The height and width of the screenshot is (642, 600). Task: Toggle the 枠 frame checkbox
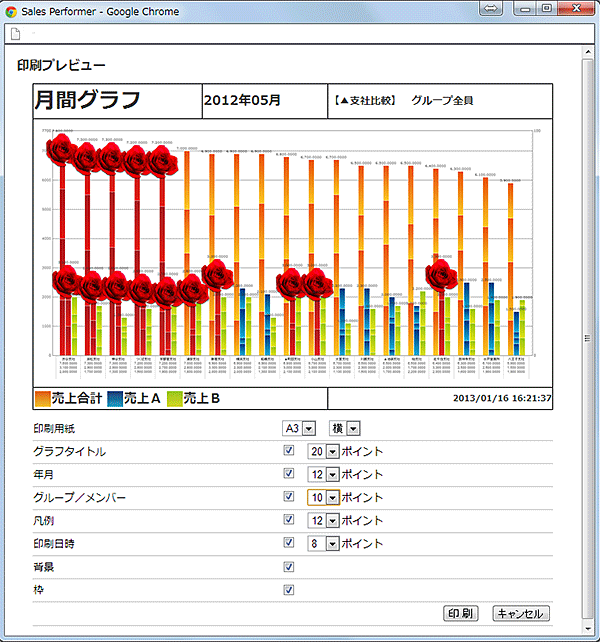[289, 589]
